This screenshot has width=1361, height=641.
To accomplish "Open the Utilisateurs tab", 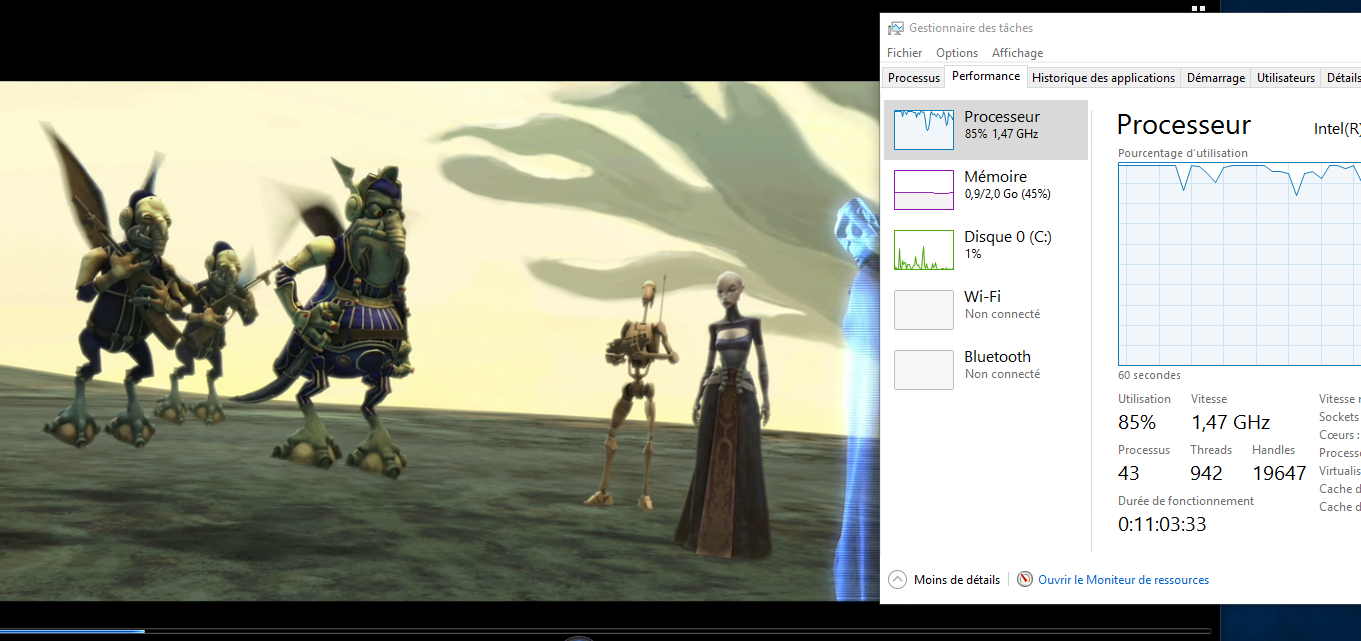I will [1286, 78].
